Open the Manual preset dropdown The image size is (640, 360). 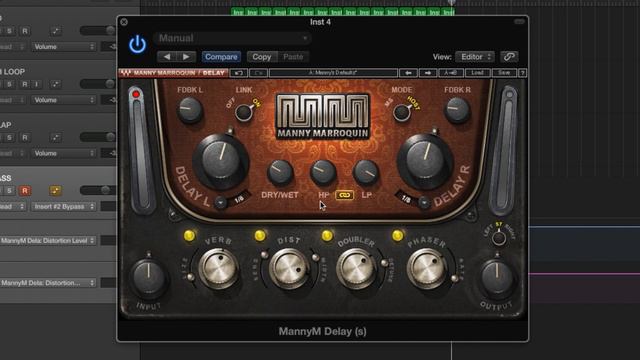[x=232, y=38]
